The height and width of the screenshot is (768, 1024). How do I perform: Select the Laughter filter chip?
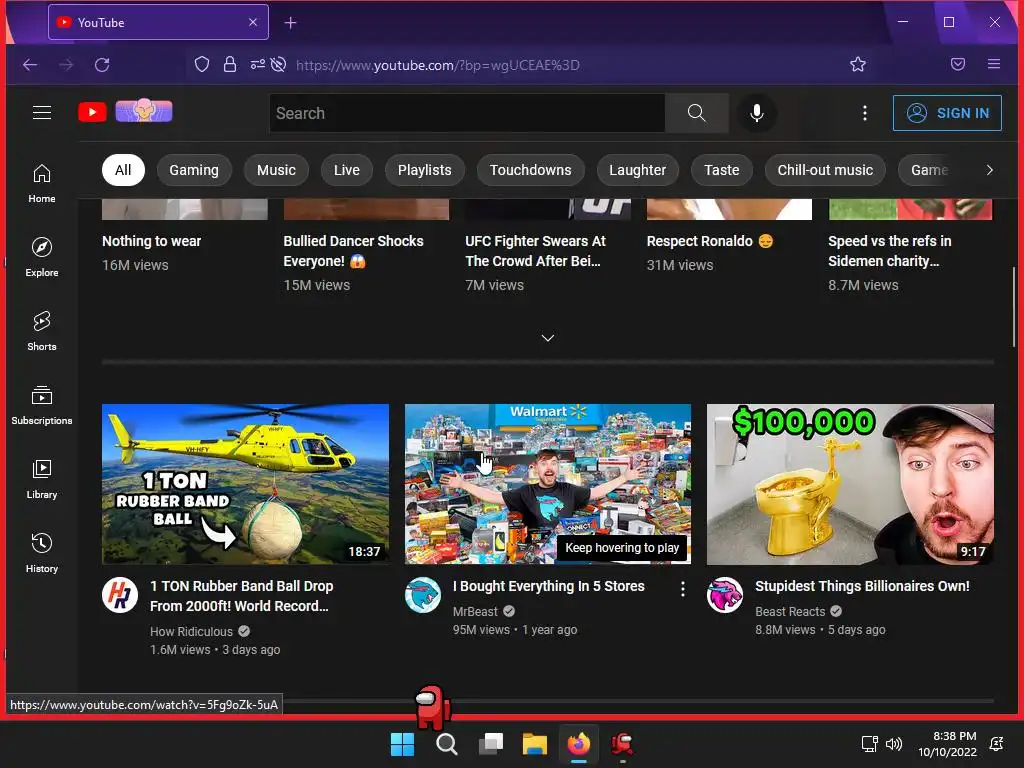(x=637, y=170)
